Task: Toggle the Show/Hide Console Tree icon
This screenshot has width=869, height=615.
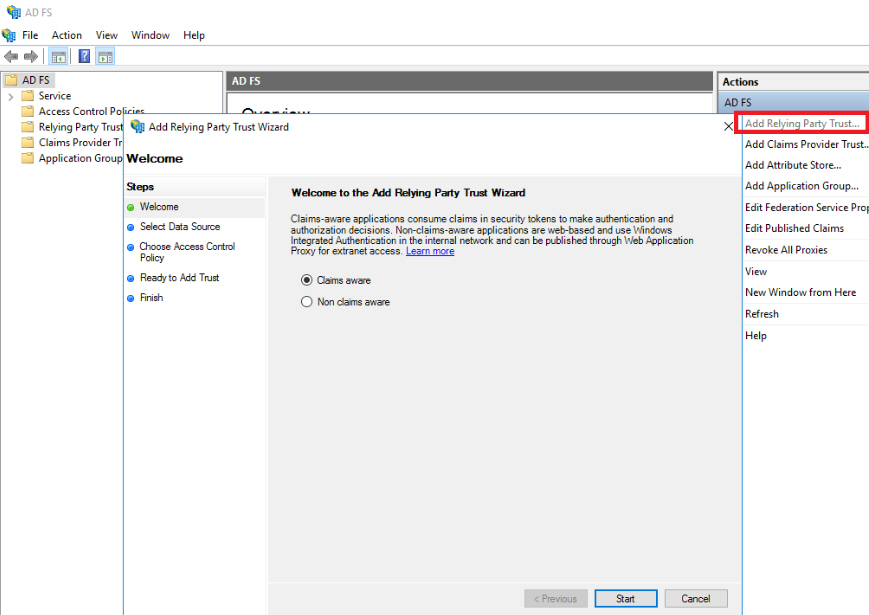Action: [59, 57]
